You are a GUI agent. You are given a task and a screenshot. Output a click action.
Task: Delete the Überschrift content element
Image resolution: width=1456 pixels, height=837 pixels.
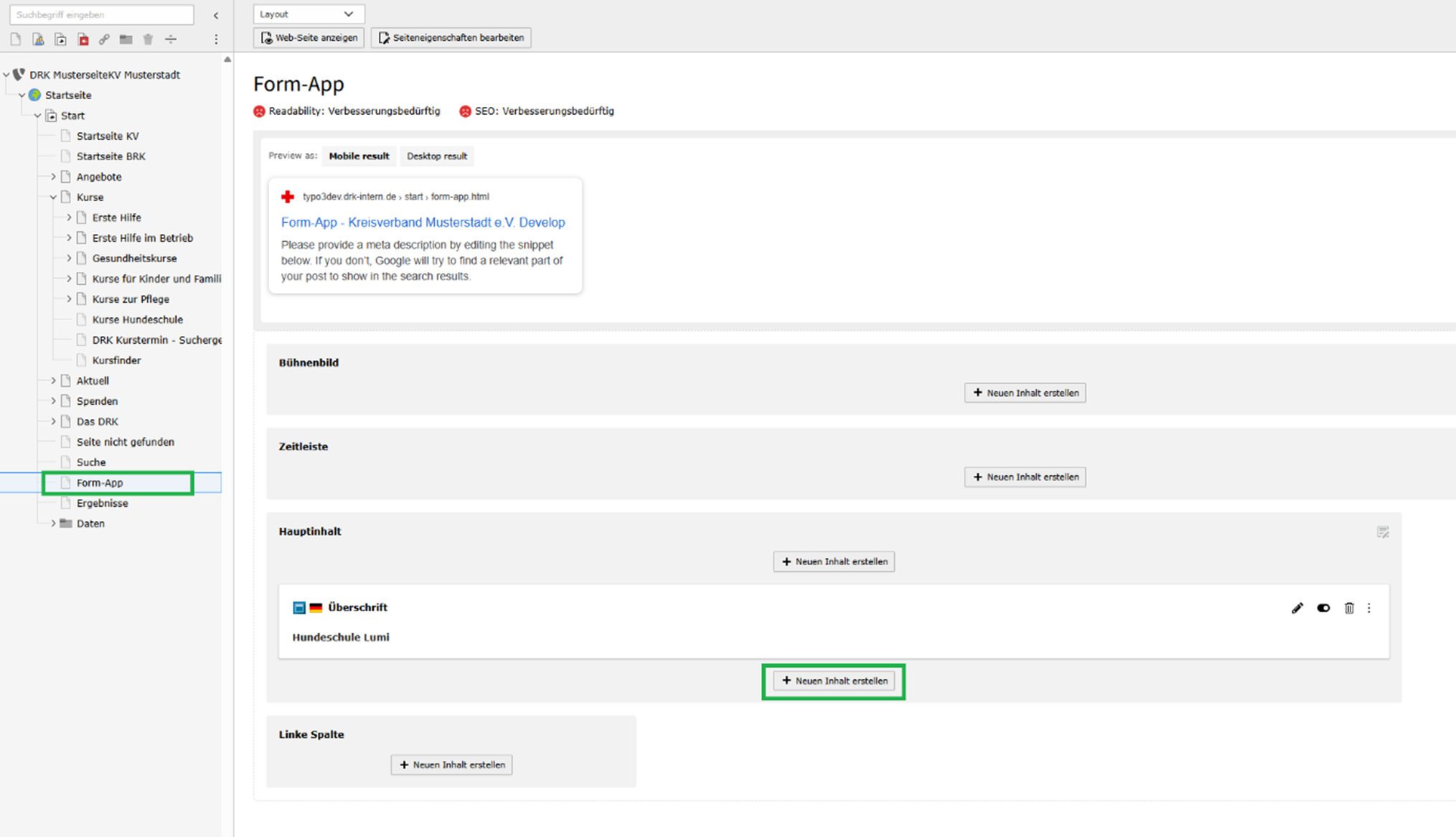pyautogui.click(x=1348, y=608)
